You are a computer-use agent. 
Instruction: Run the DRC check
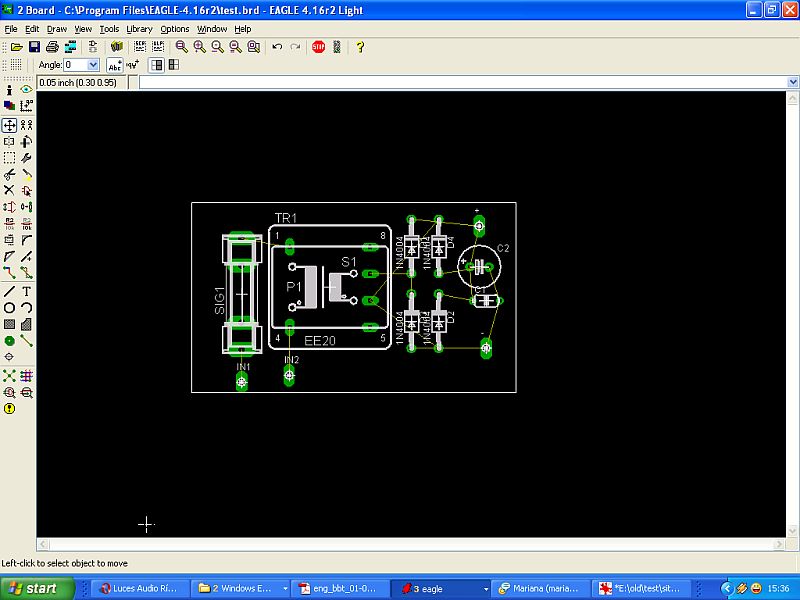coord(27,392)
